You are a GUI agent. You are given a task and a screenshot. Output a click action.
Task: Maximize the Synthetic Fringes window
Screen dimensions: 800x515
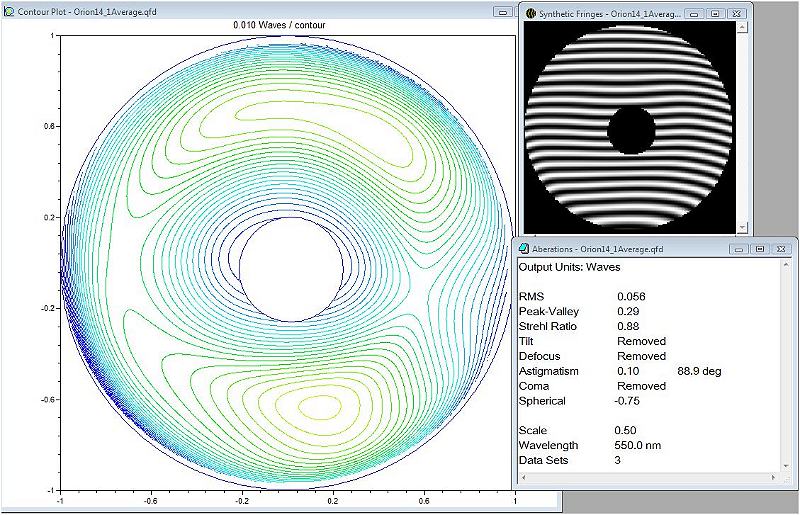coord(715,14)
